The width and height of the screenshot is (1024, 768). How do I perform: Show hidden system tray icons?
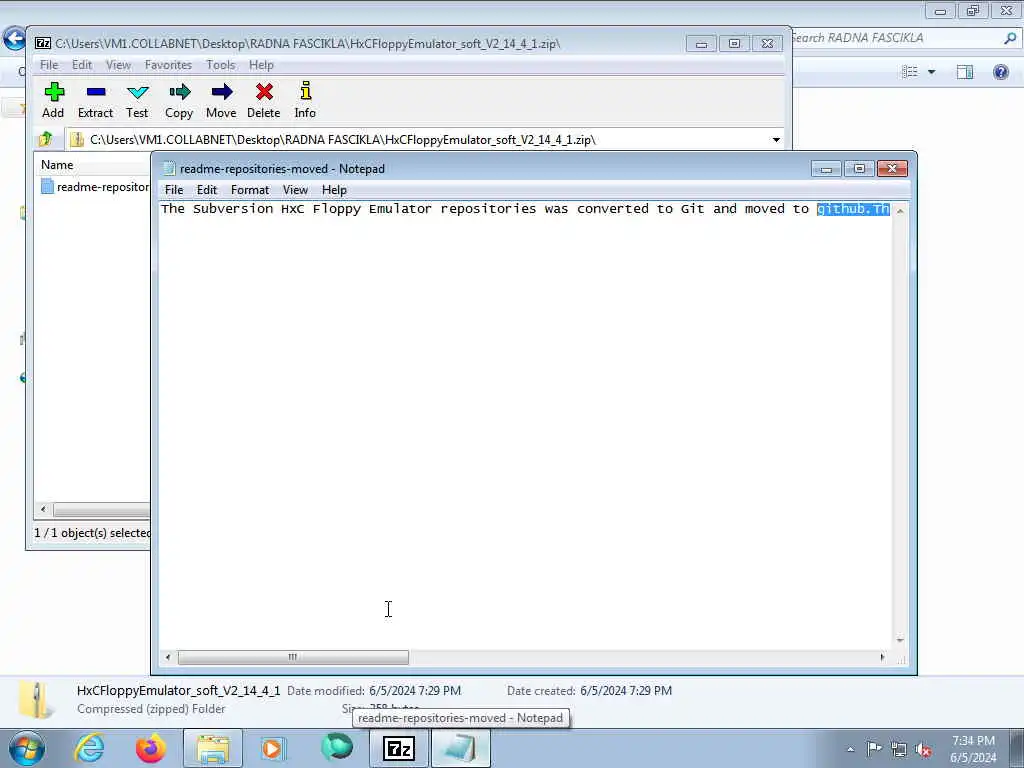[x=850, y=750]
